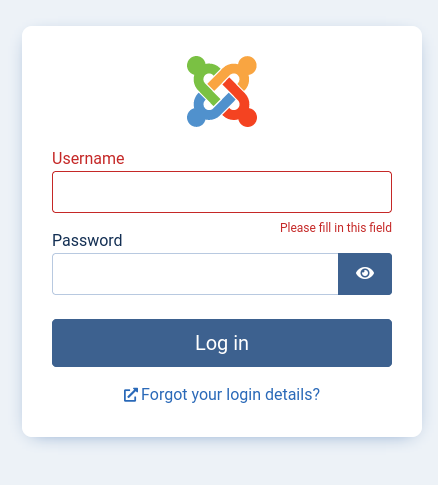Place cursor in box below the Password label
The height and width of the screenshot is (485, 438).
pyautogui.click(x=195, y=274)
